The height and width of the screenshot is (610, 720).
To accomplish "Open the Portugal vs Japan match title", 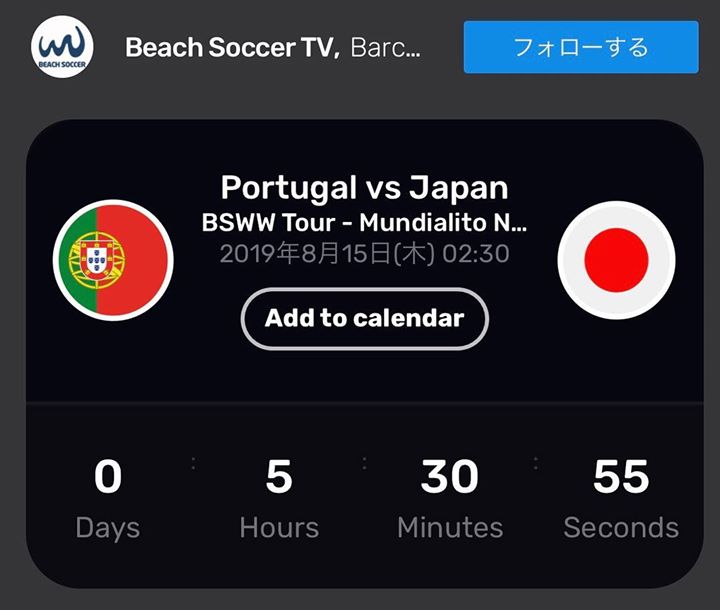I will click(365, 188).
